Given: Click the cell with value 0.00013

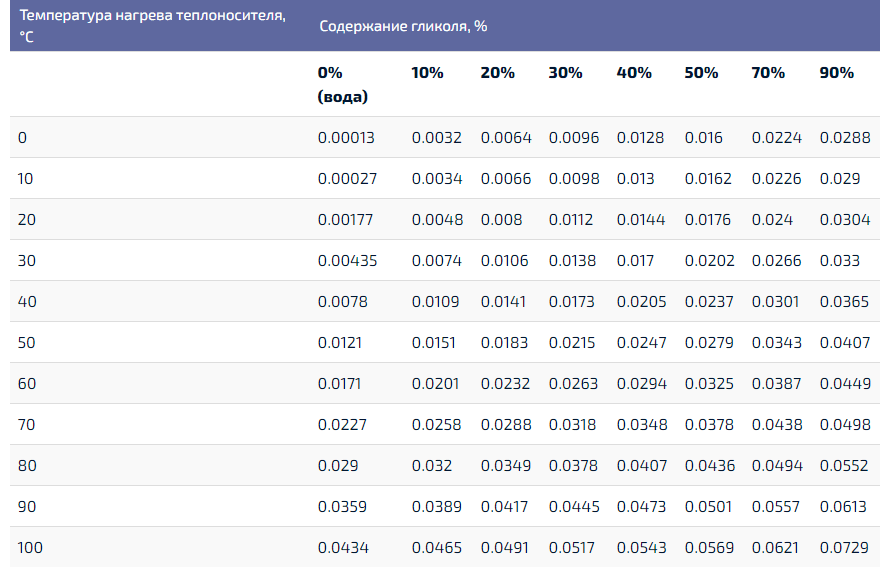Looking at the screenshot, I should click(346, 138).
